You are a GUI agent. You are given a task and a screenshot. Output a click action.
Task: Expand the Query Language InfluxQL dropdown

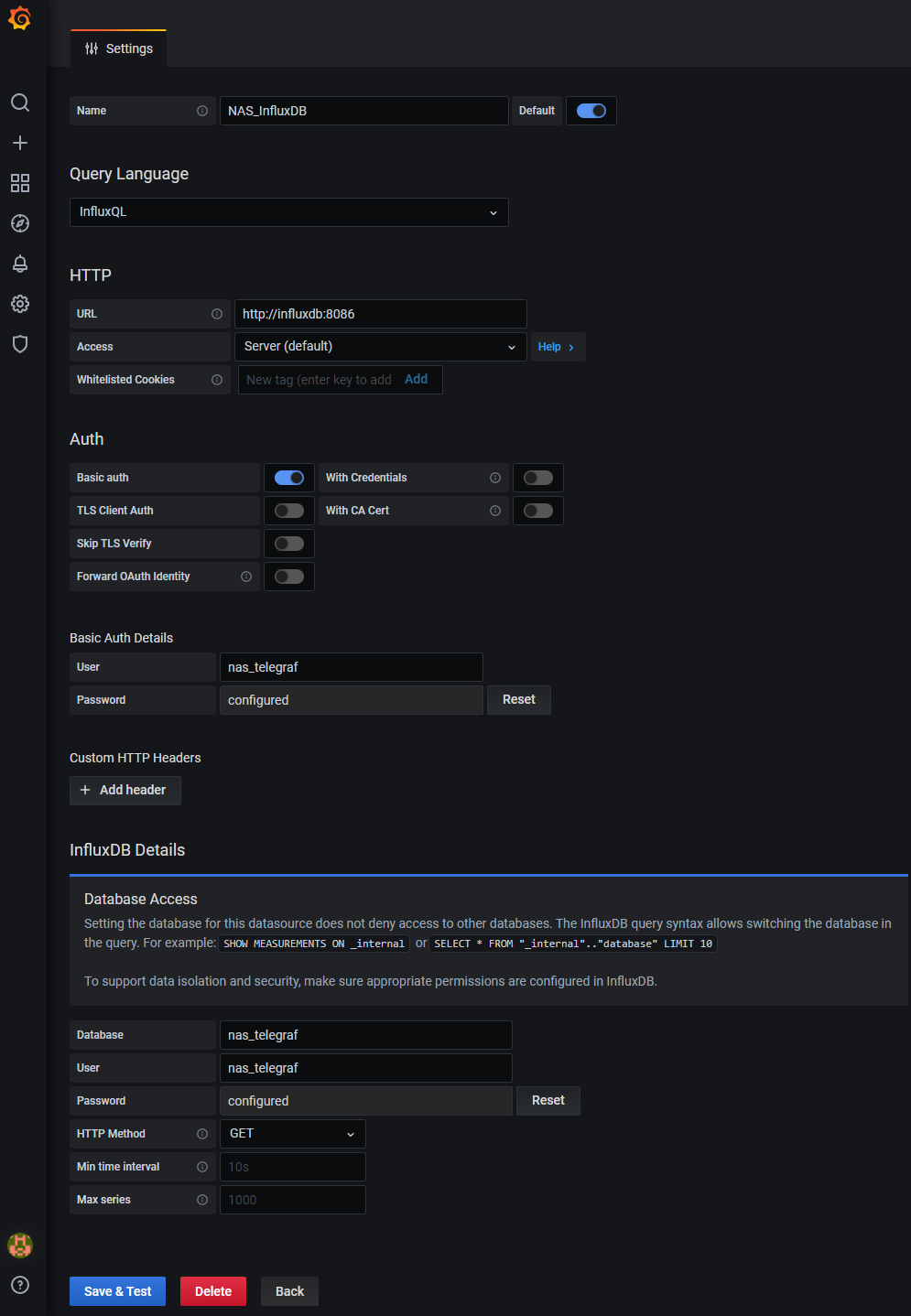coord(288,212)
